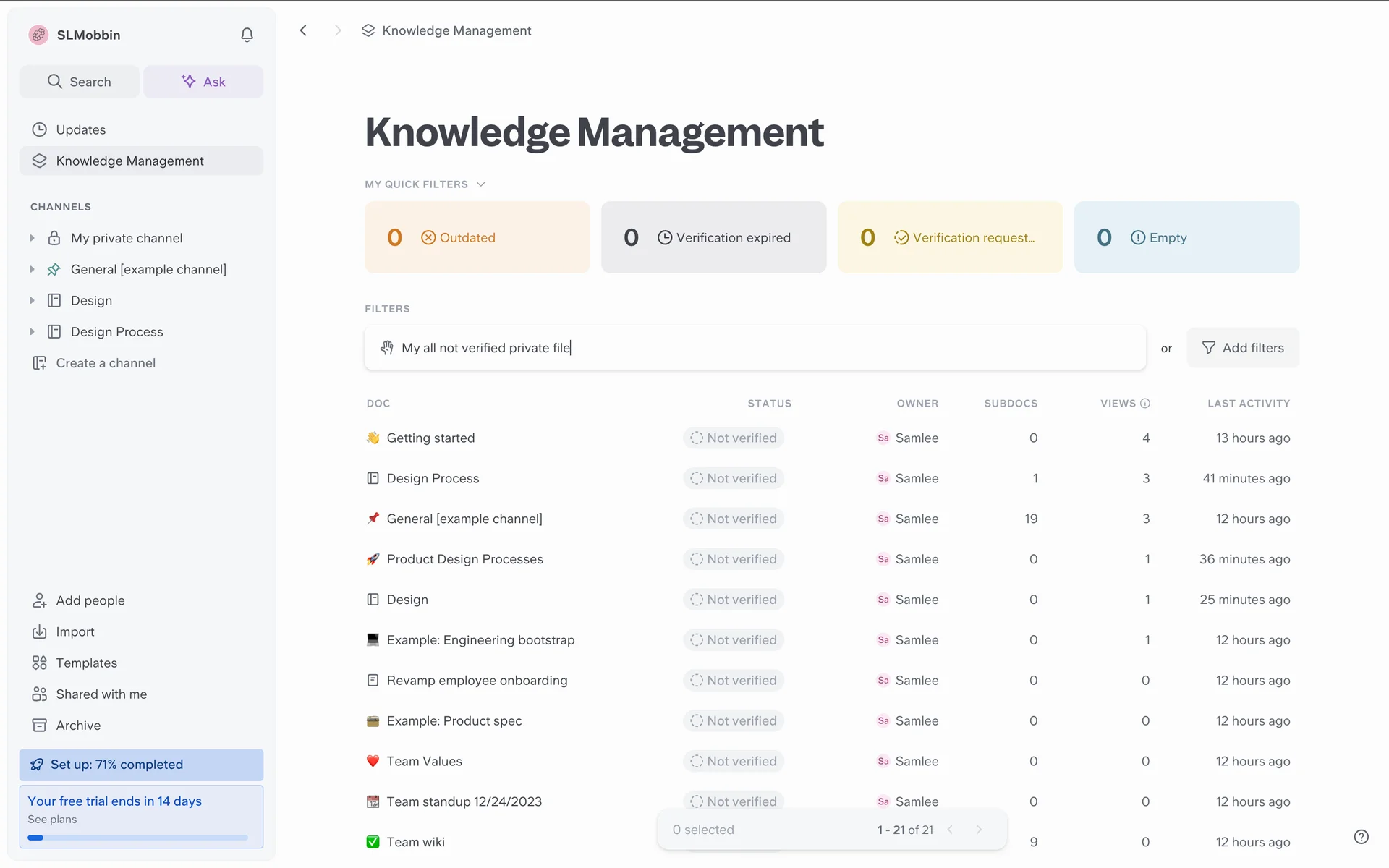Toggle the Empty quick filter card
The image size is (1389, 868).
tap(1186, 237)
